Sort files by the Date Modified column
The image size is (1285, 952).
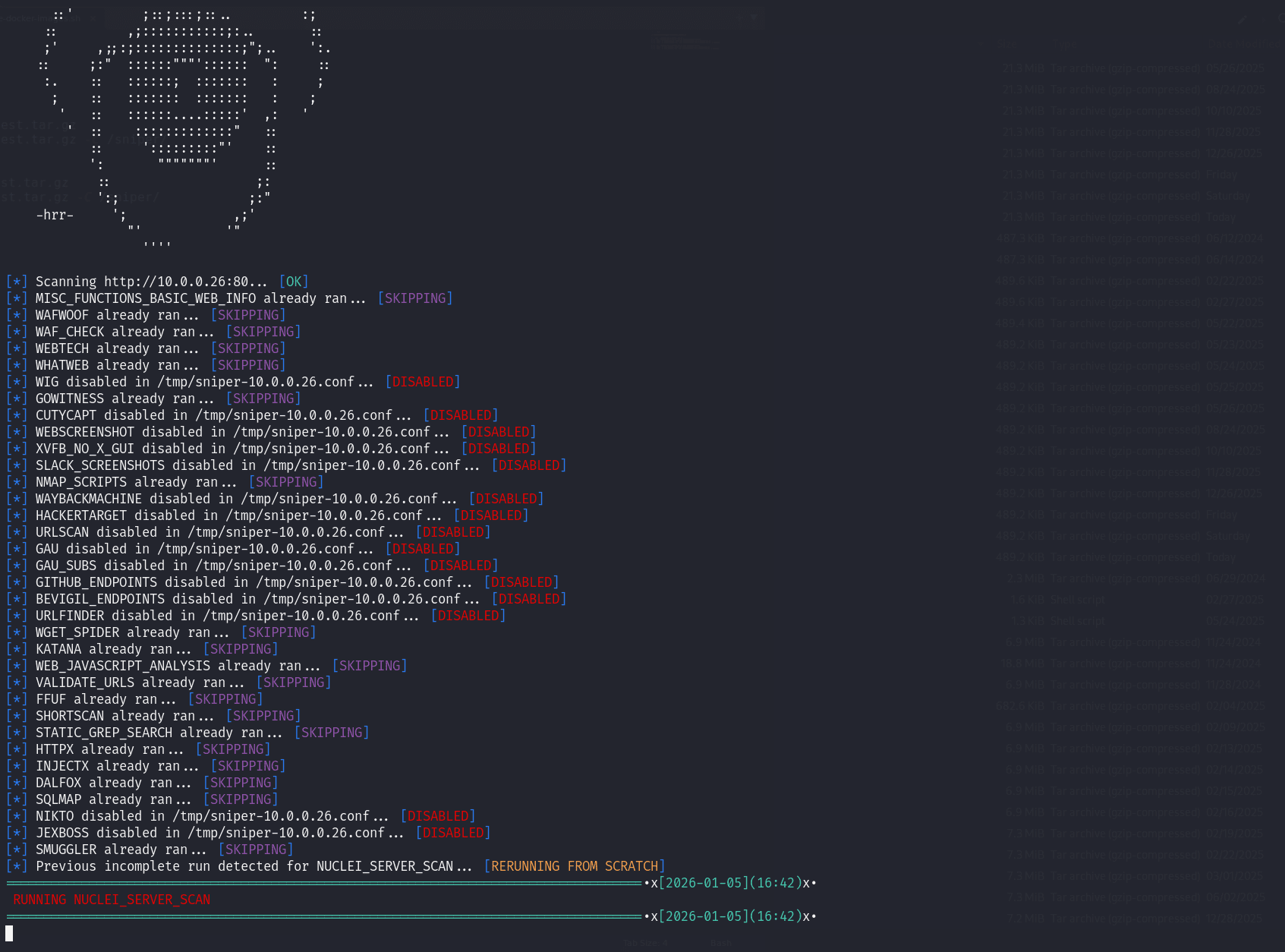[1245, 44]
